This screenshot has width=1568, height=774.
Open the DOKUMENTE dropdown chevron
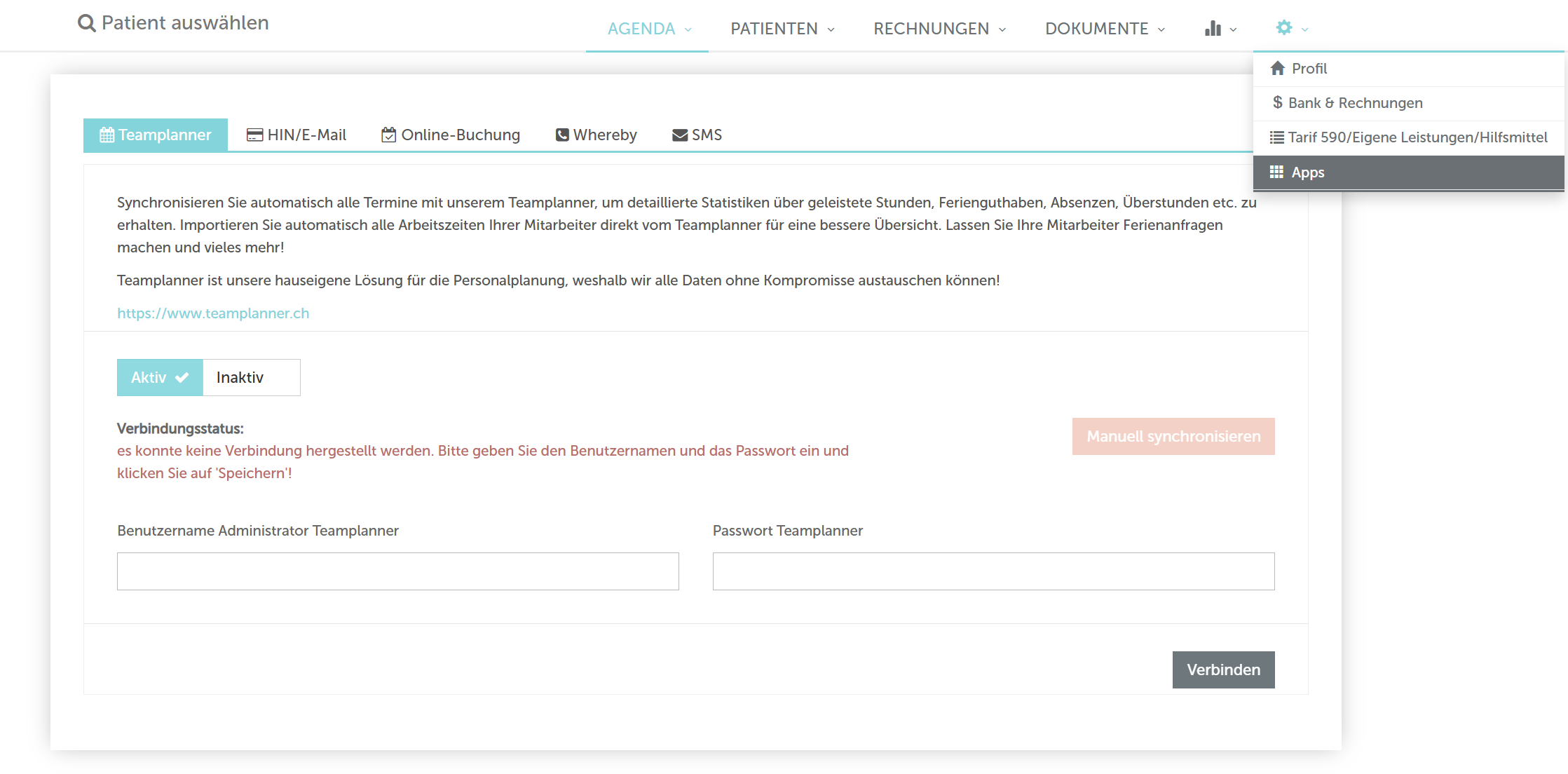pos(1161,29)
